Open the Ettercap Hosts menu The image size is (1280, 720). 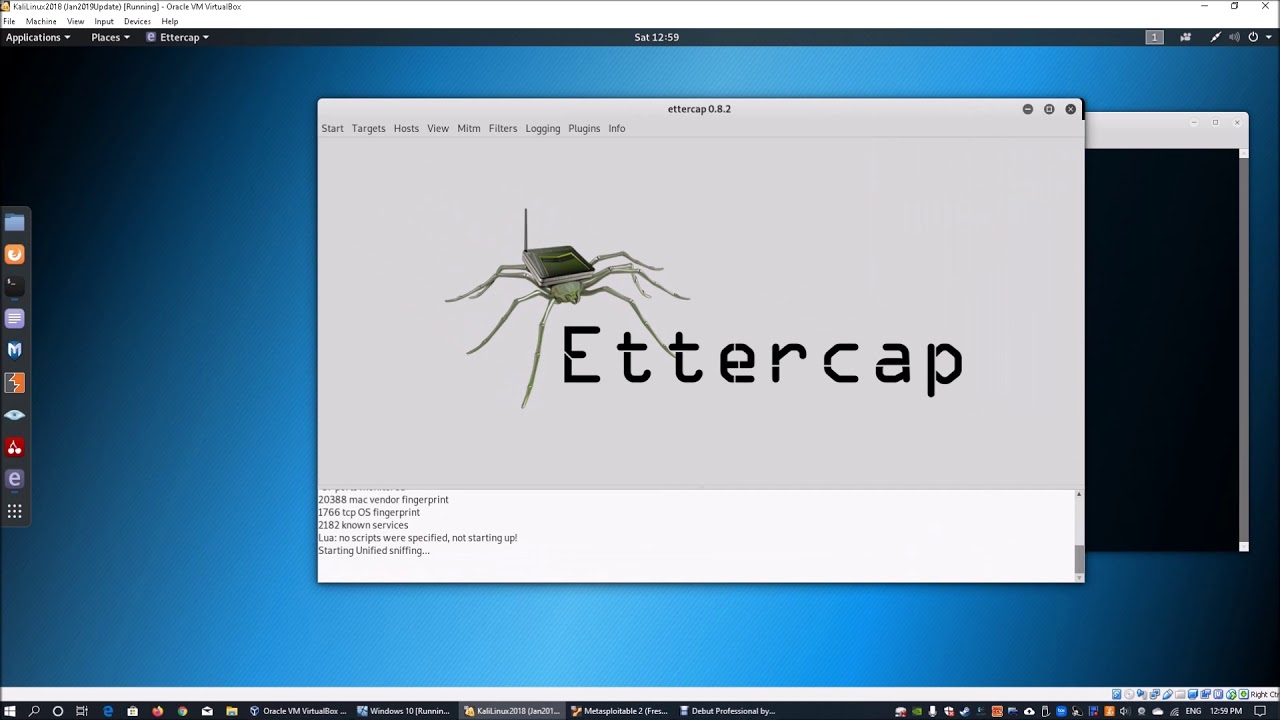tap(406, 128)
